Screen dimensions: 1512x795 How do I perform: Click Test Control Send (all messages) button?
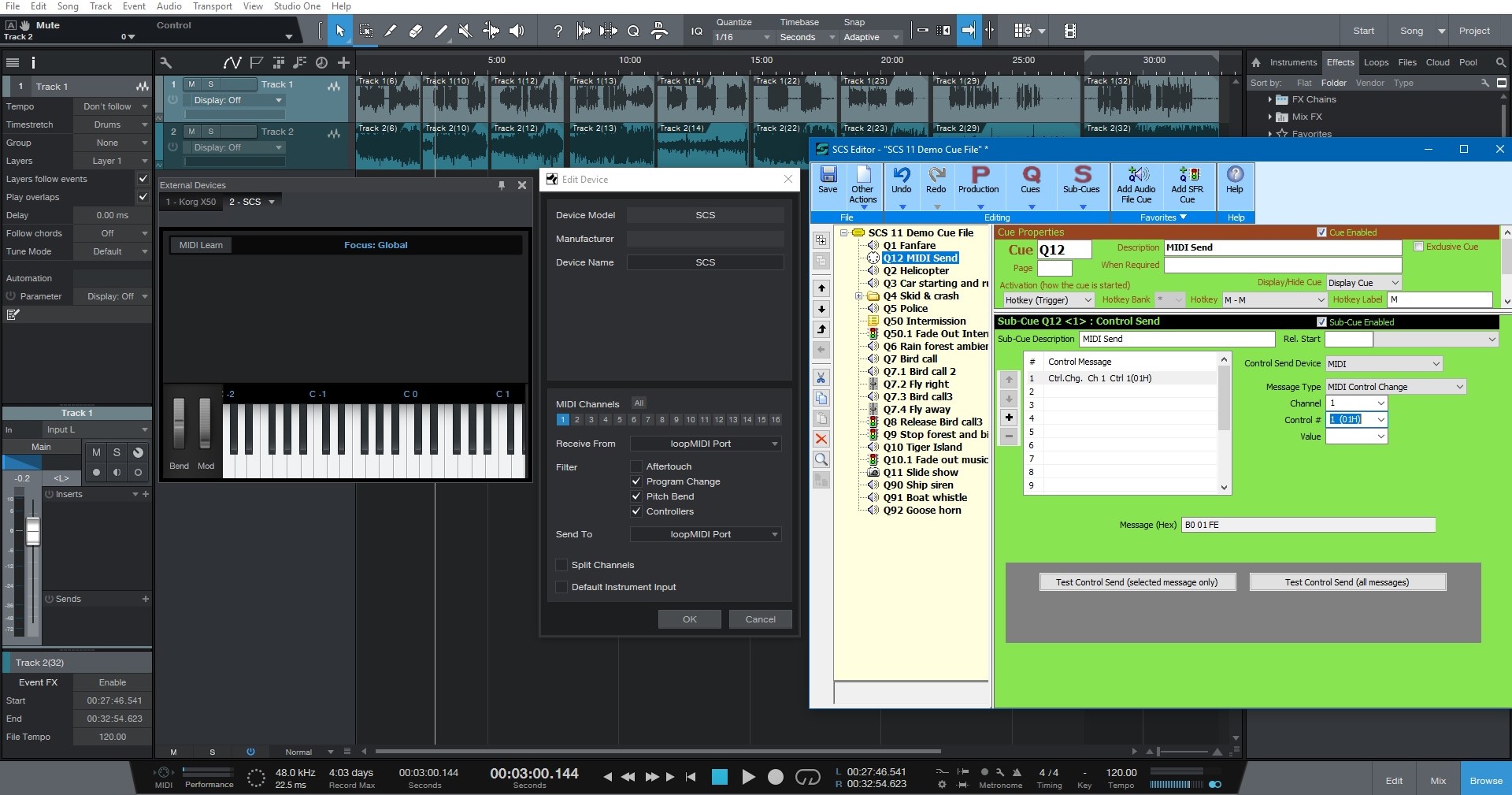pos(1347,582)
